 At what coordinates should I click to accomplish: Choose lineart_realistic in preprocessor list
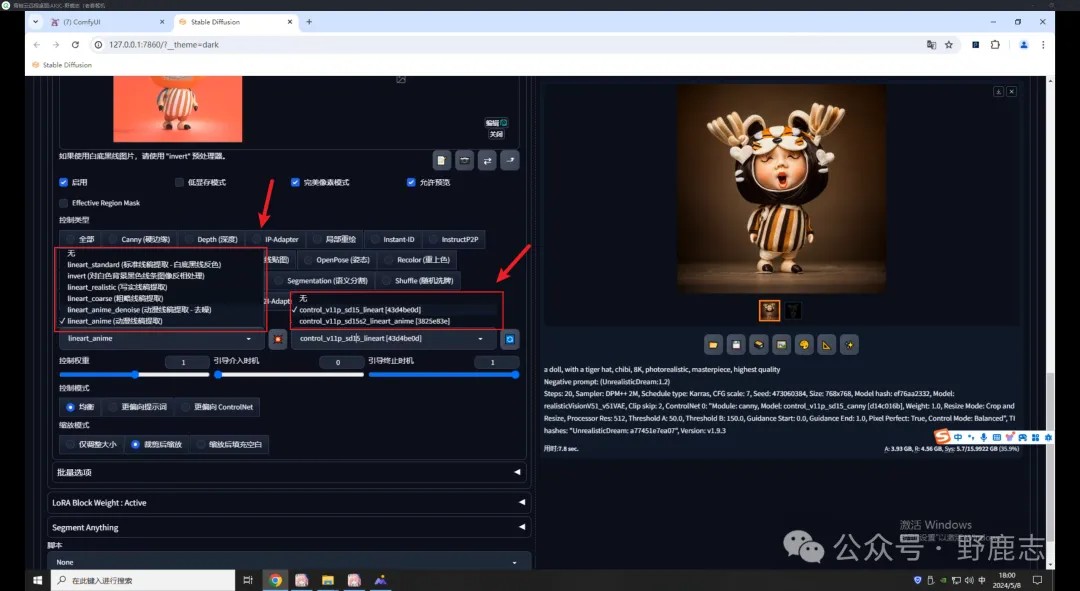(x=160, y=287)
